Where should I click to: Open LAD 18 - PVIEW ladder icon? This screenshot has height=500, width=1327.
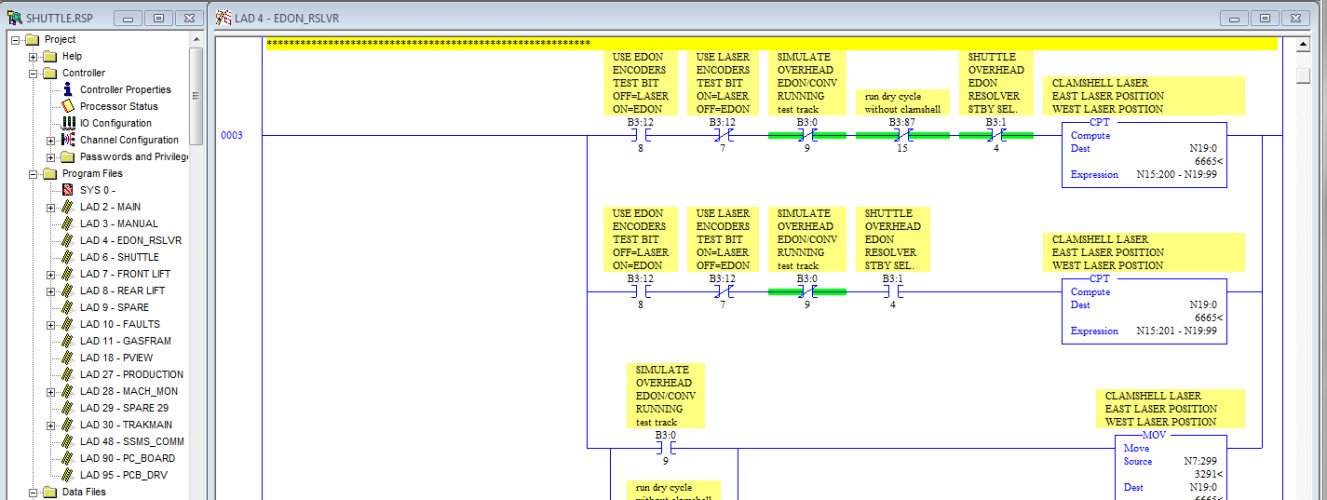click(x=68, y=357)
